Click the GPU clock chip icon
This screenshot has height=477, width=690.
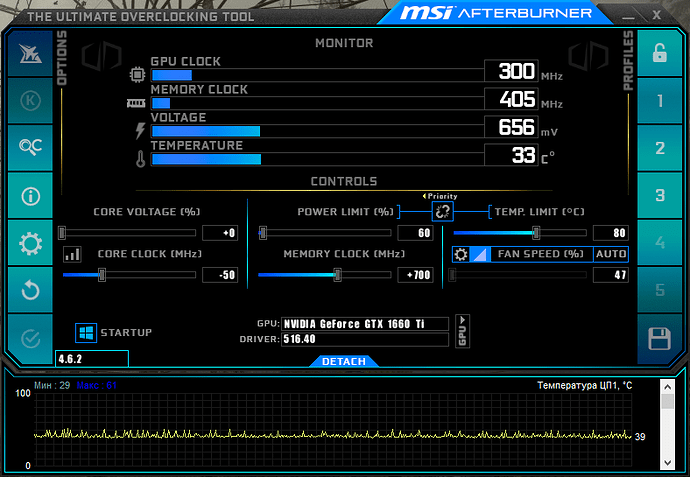pyautogui.click(x=137, y=74)
